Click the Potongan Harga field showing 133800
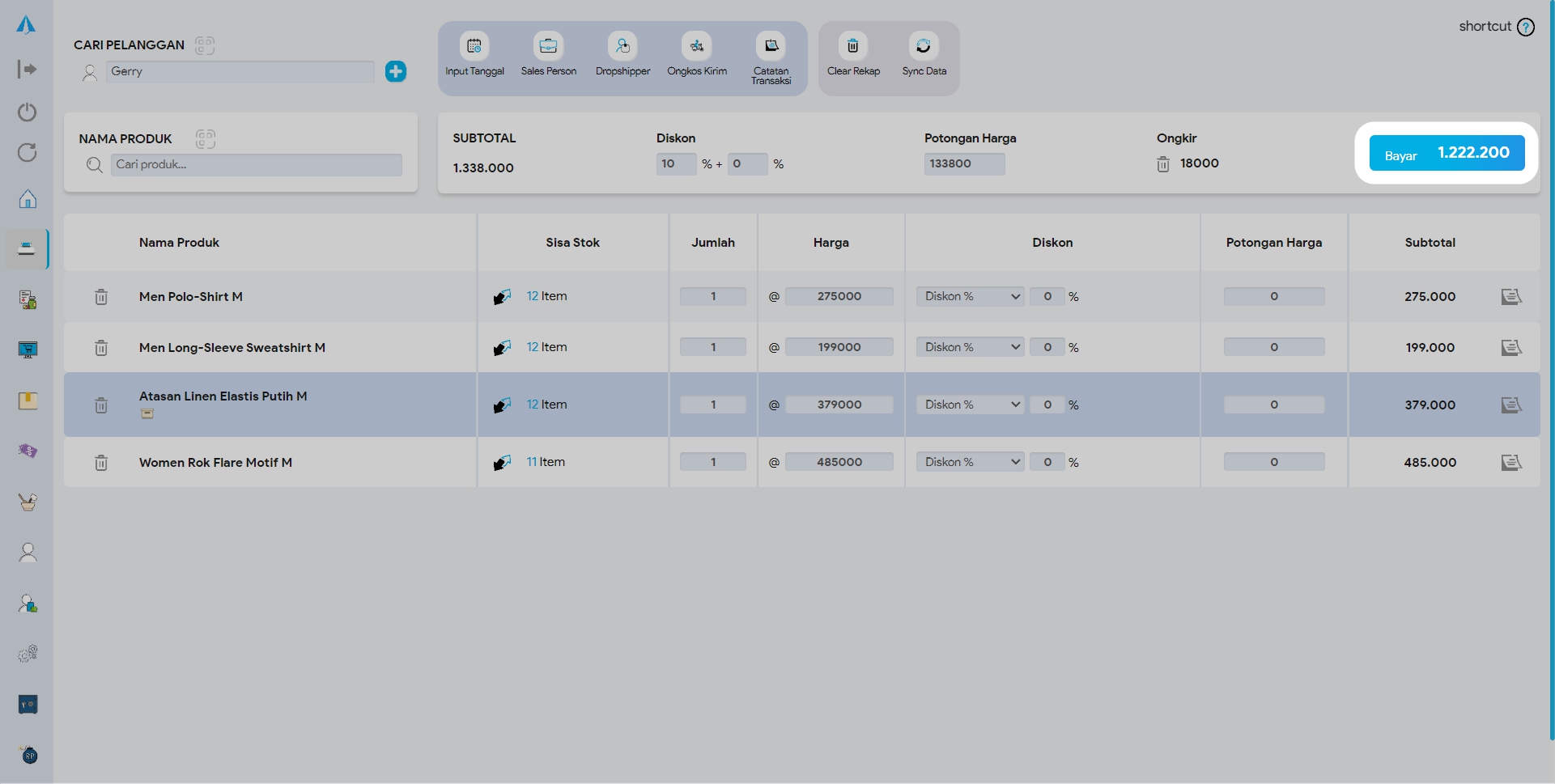Viewport: 1555px width, 784px height. (964, 164)
